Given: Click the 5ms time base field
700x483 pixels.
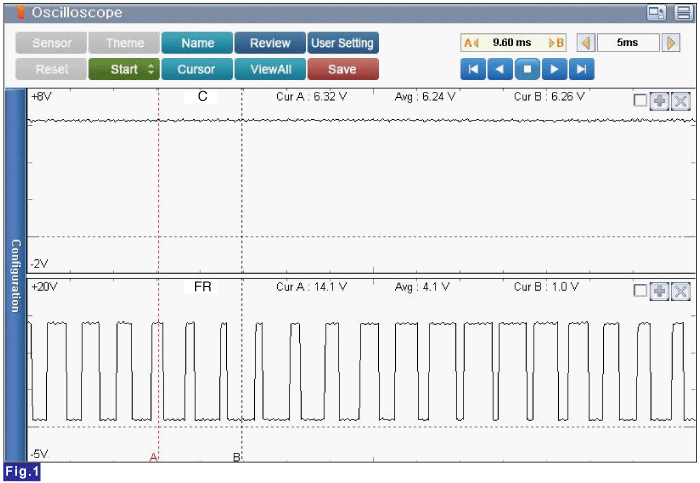Looking at the screenshot, I should click(628, 43).
